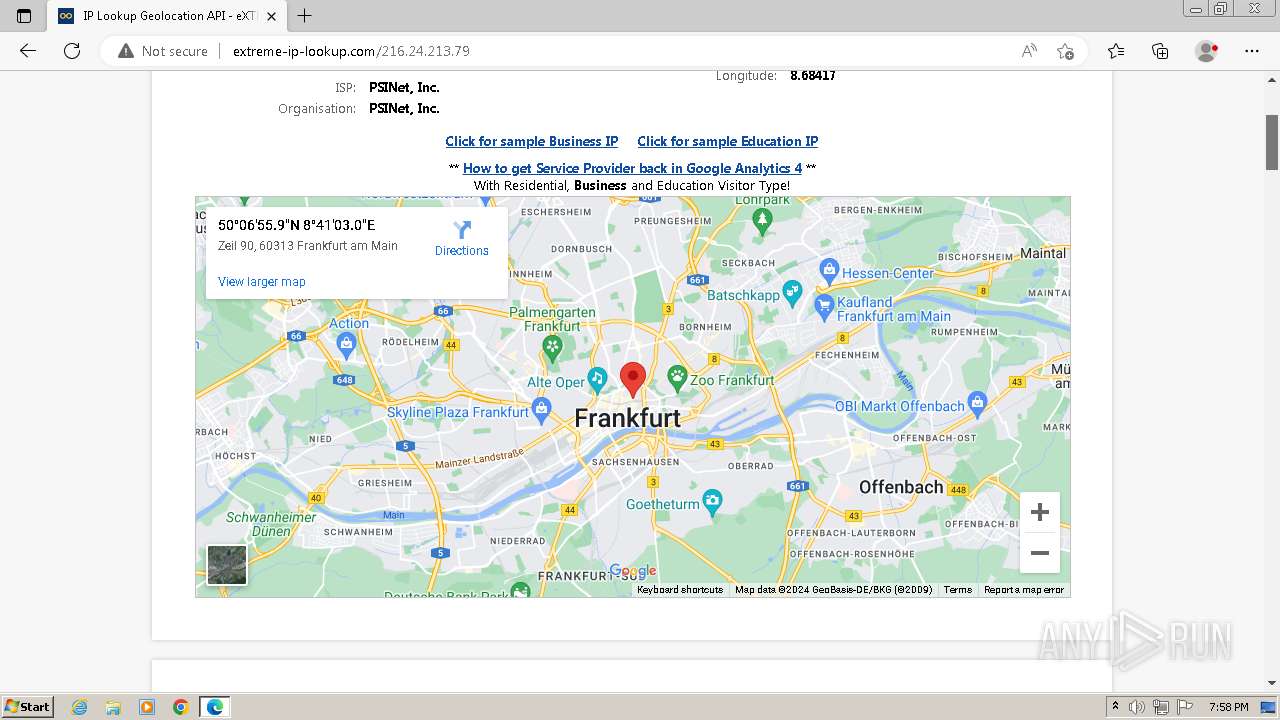Select the Lohrpark green park marker
This screenshot has height=720, width=1280.
(x=762, y=220)
